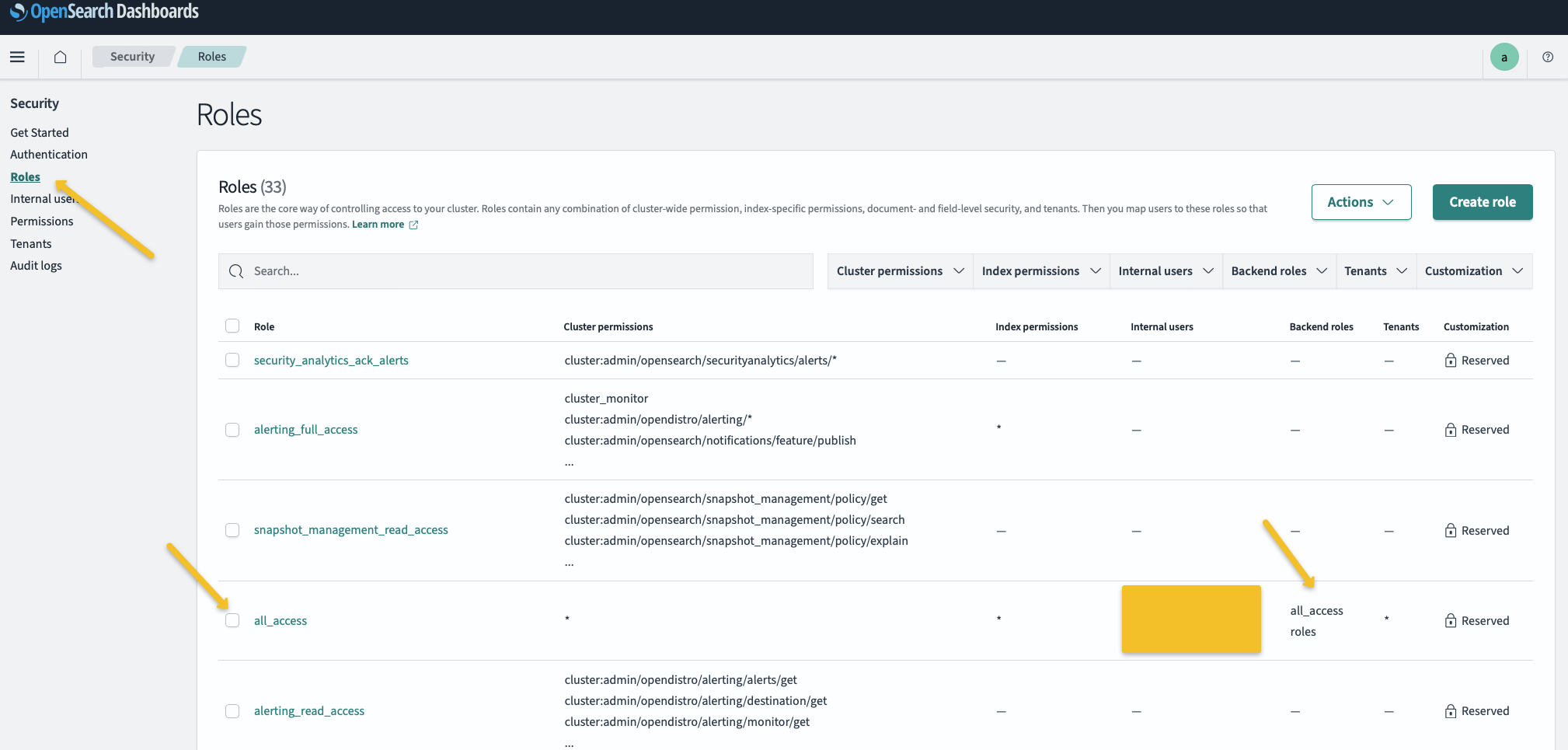This screenshot has width=1568, height=750.
Task: Open the Customization filter dropdown
Action: pos(1474,271)
